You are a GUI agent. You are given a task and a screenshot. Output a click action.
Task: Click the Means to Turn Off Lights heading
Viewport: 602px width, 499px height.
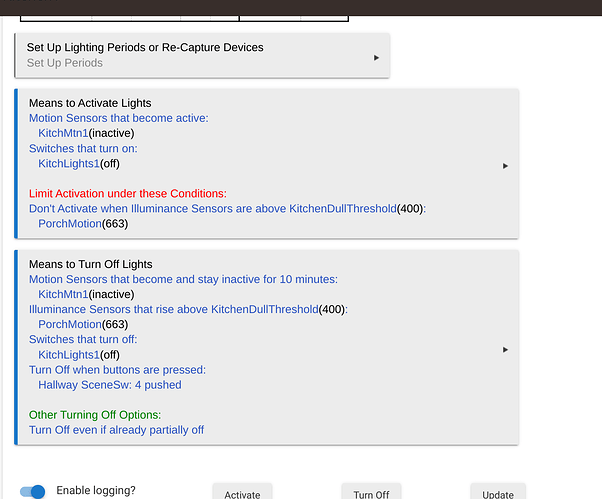(x=91, y=264)
